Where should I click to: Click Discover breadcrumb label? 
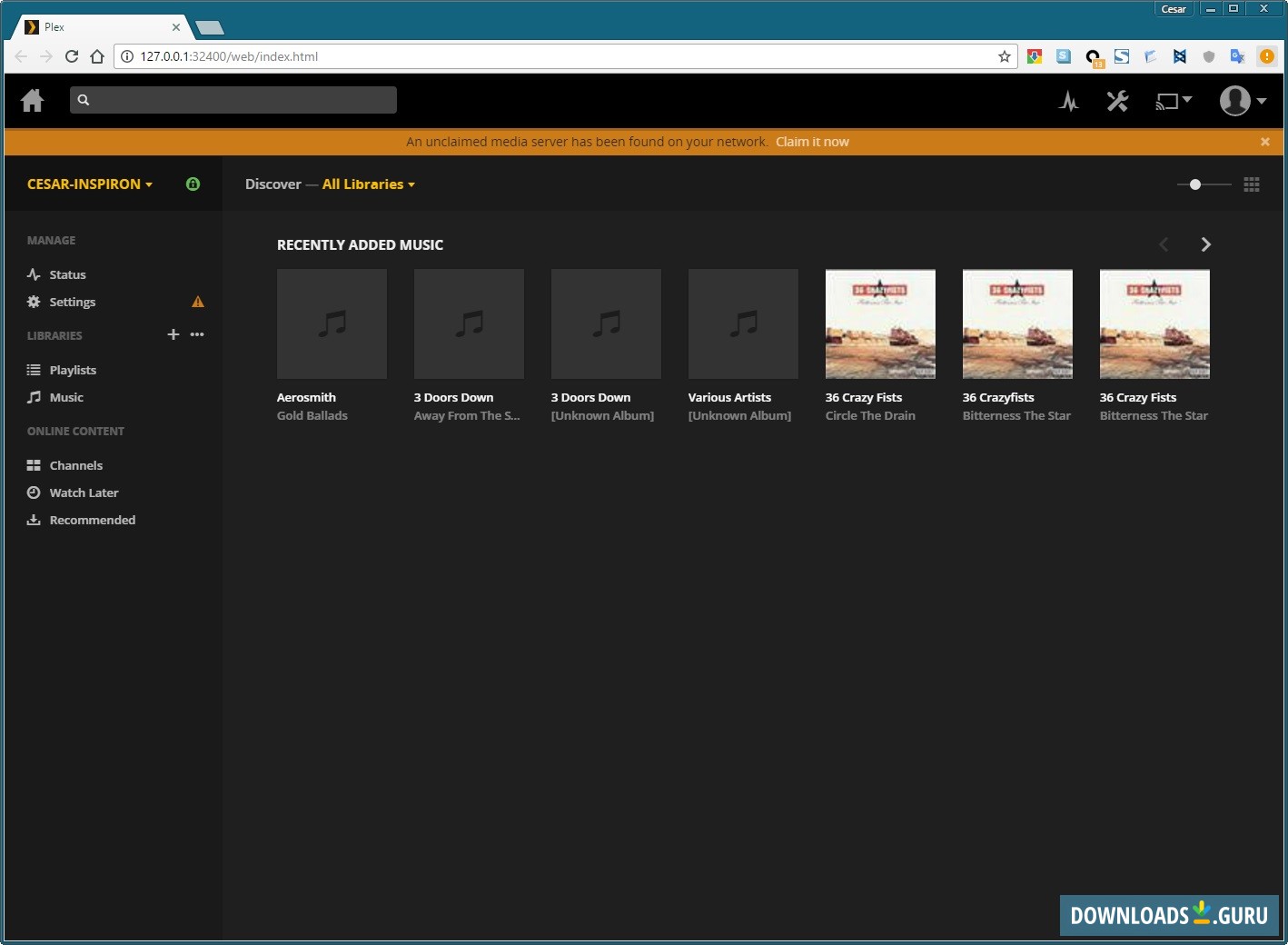click(272, 184)
